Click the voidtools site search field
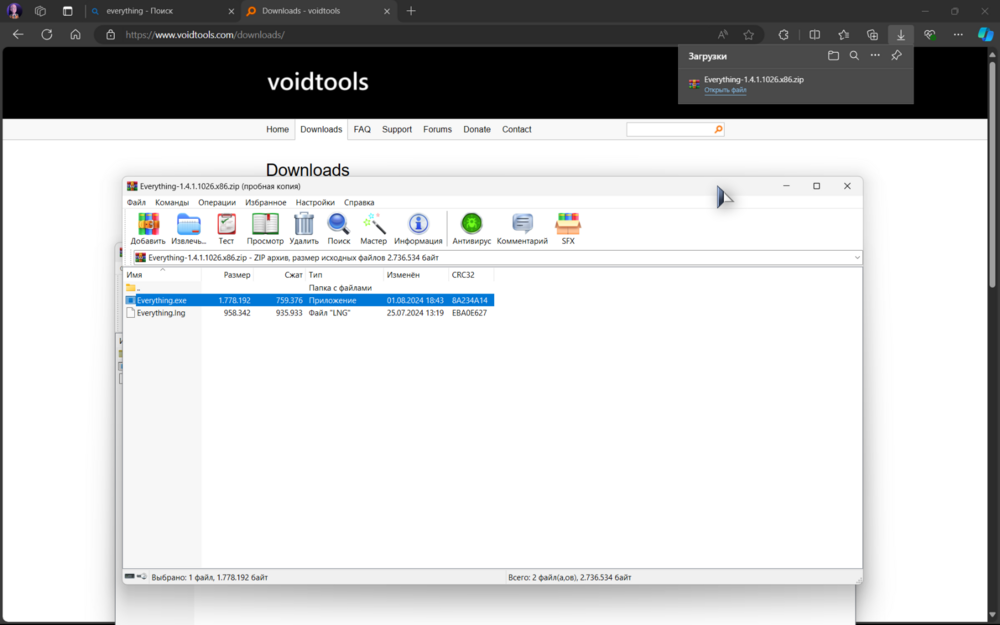This screenshot has height=625, width=1000. pos(670,129)
